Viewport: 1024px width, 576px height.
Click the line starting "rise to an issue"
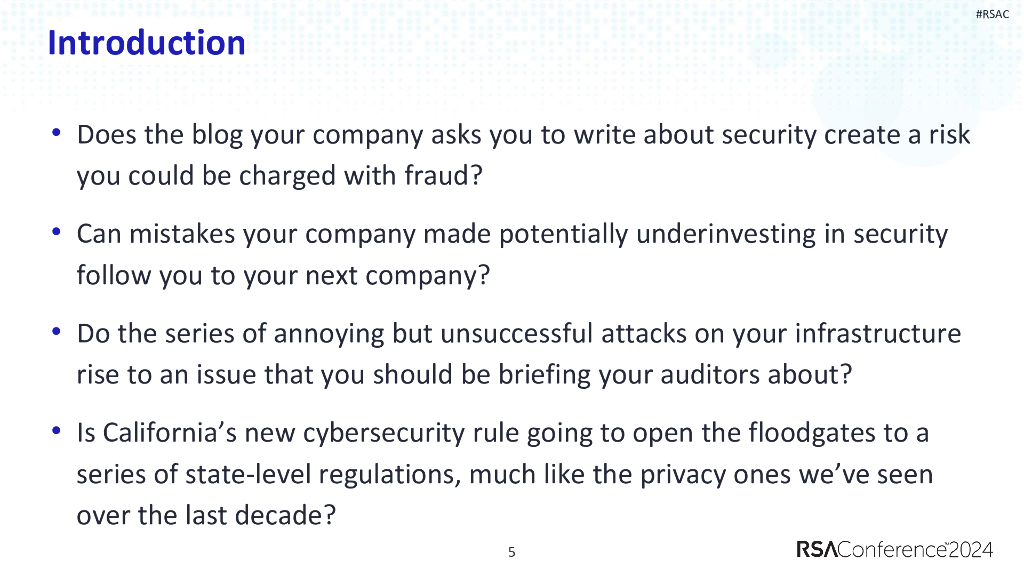click(x=463, y=375)
